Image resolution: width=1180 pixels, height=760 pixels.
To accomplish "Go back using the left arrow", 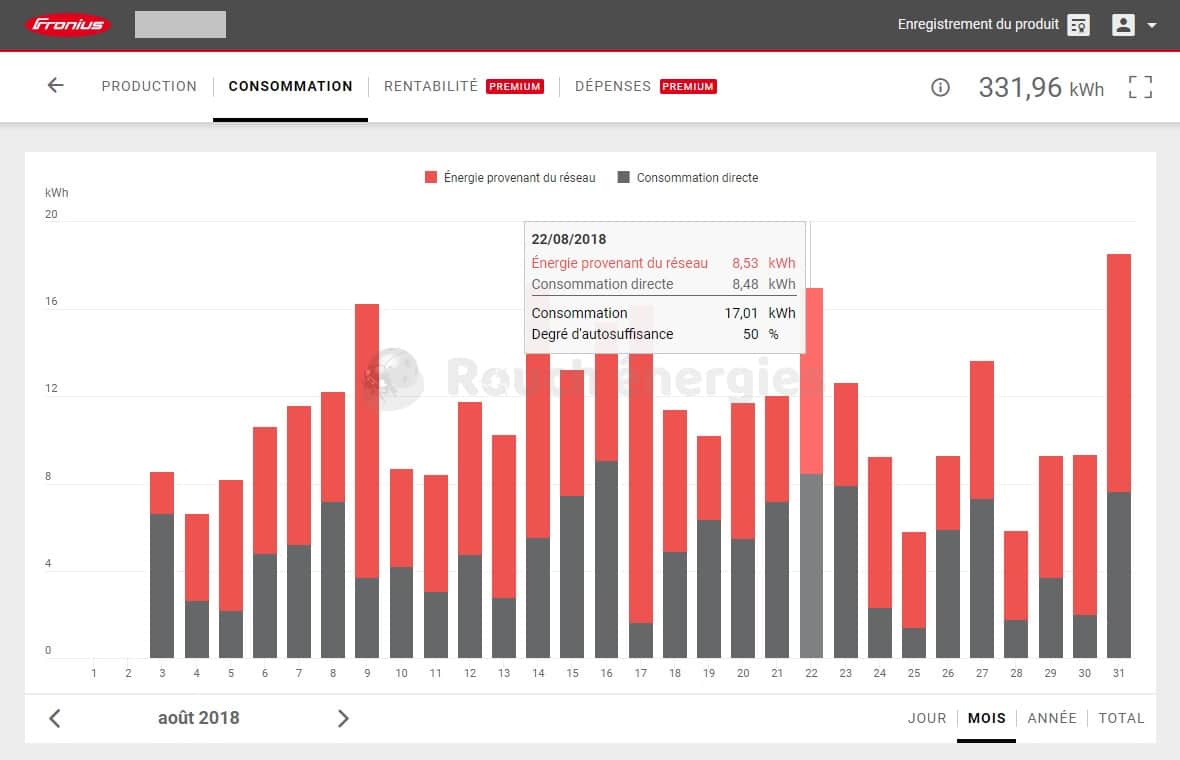I will pyautogui.click(x=55, y=86).
